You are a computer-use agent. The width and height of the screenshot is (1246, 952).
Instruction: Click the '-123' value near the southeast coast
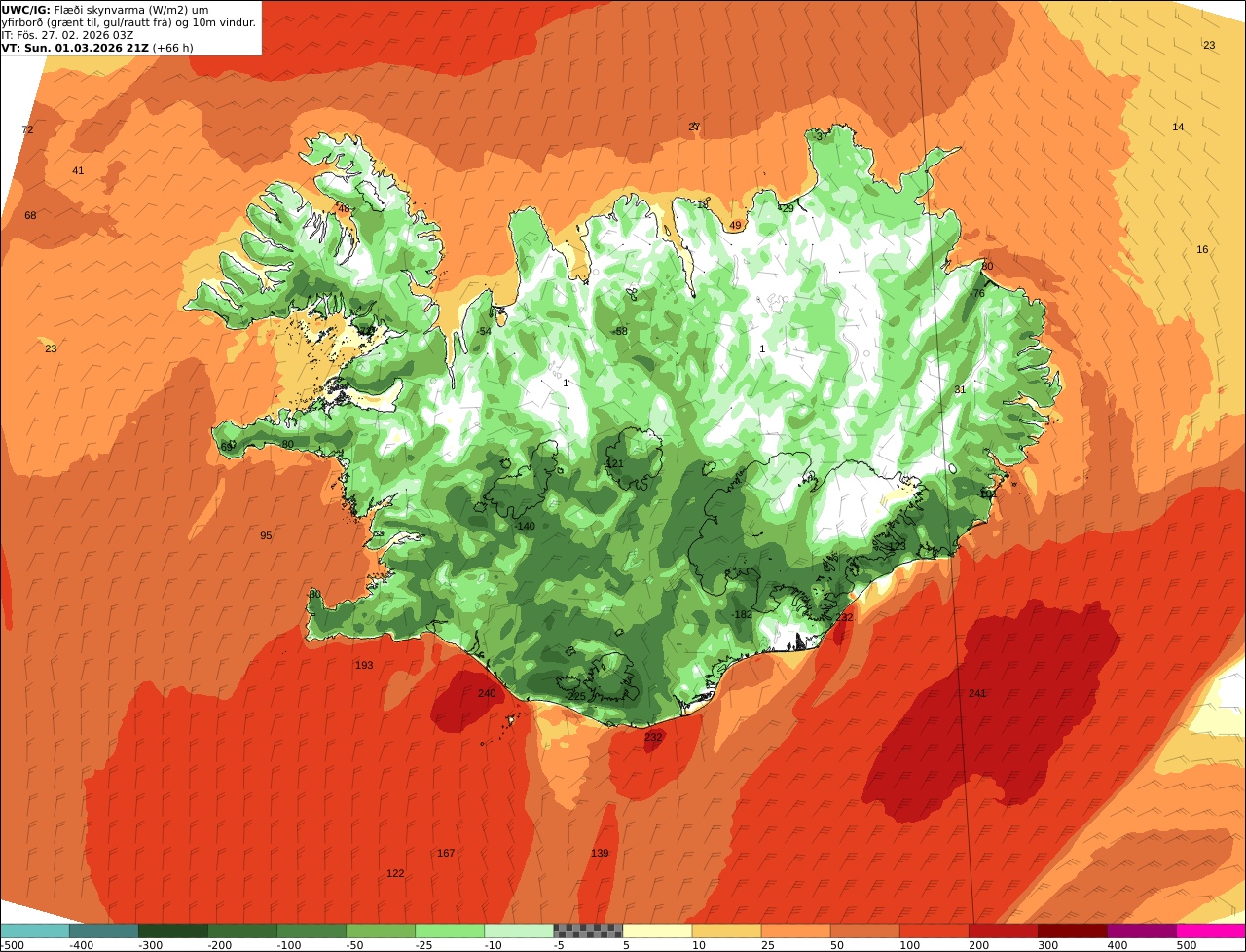click(x=896, y=546)
